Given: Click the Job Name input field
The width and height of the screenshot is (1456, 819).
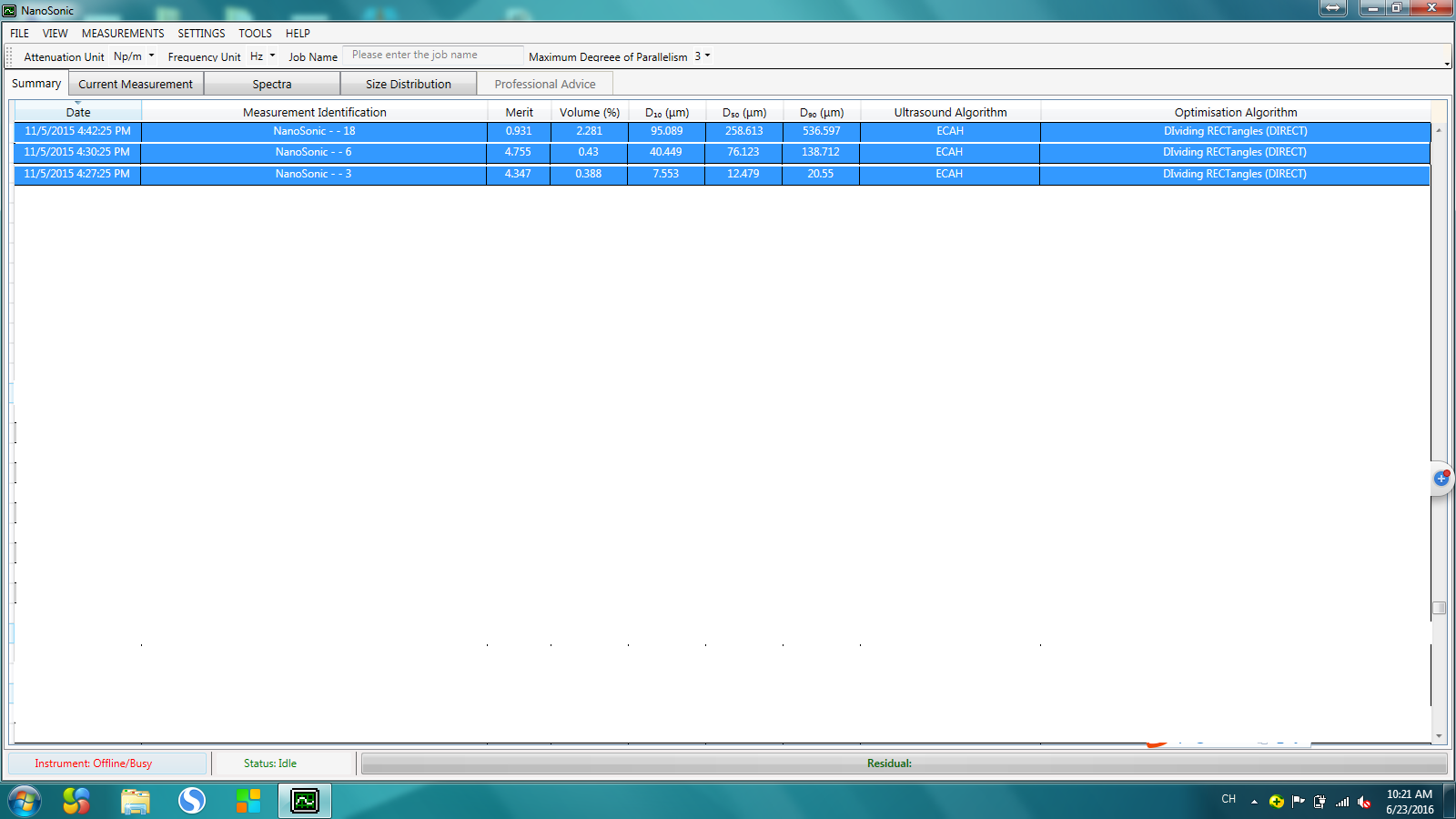Looking at the screenshot, I should point(433,56).
